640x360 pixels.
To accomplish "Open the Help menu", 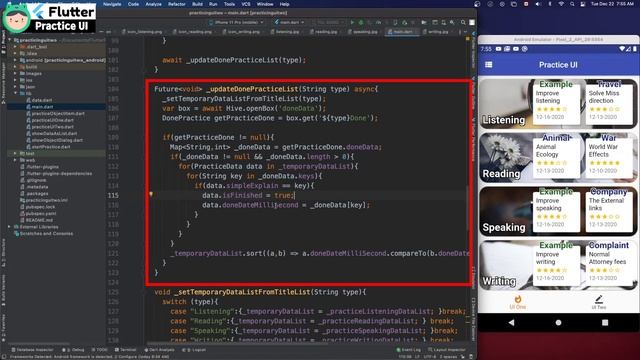I will [x=284, y=4].
